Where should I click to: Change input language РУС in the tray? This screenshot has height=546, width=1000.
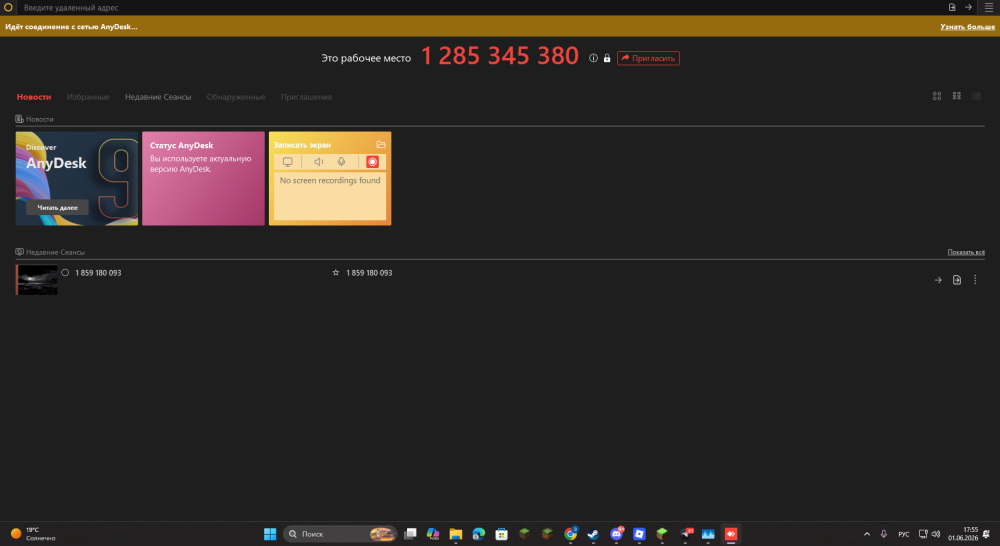904,535
